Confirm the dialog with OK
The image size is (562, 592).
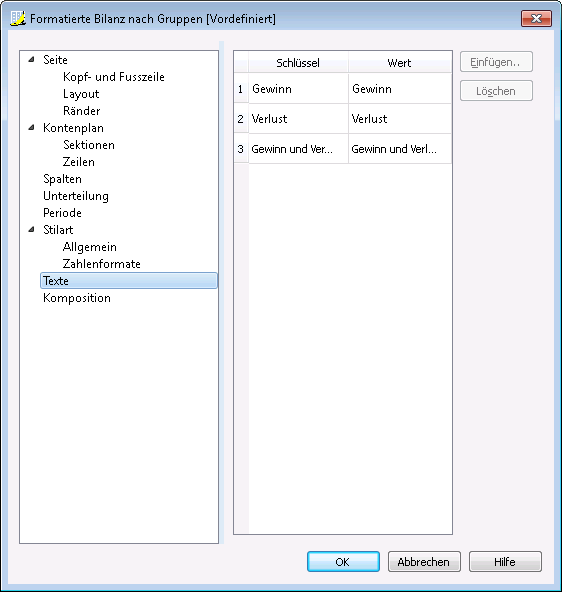pos(343,561)
